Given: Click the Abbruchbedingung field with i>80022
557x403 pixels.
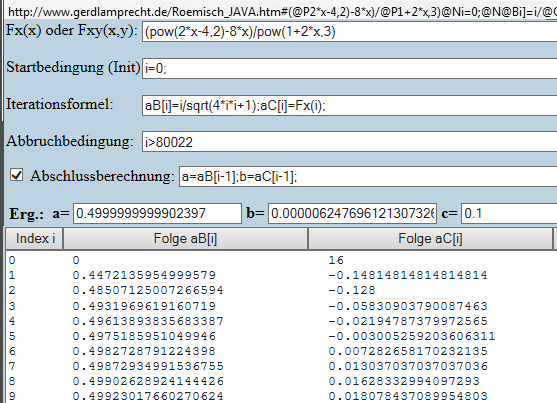Looking at the screenshot, I should tap(350, 142).
